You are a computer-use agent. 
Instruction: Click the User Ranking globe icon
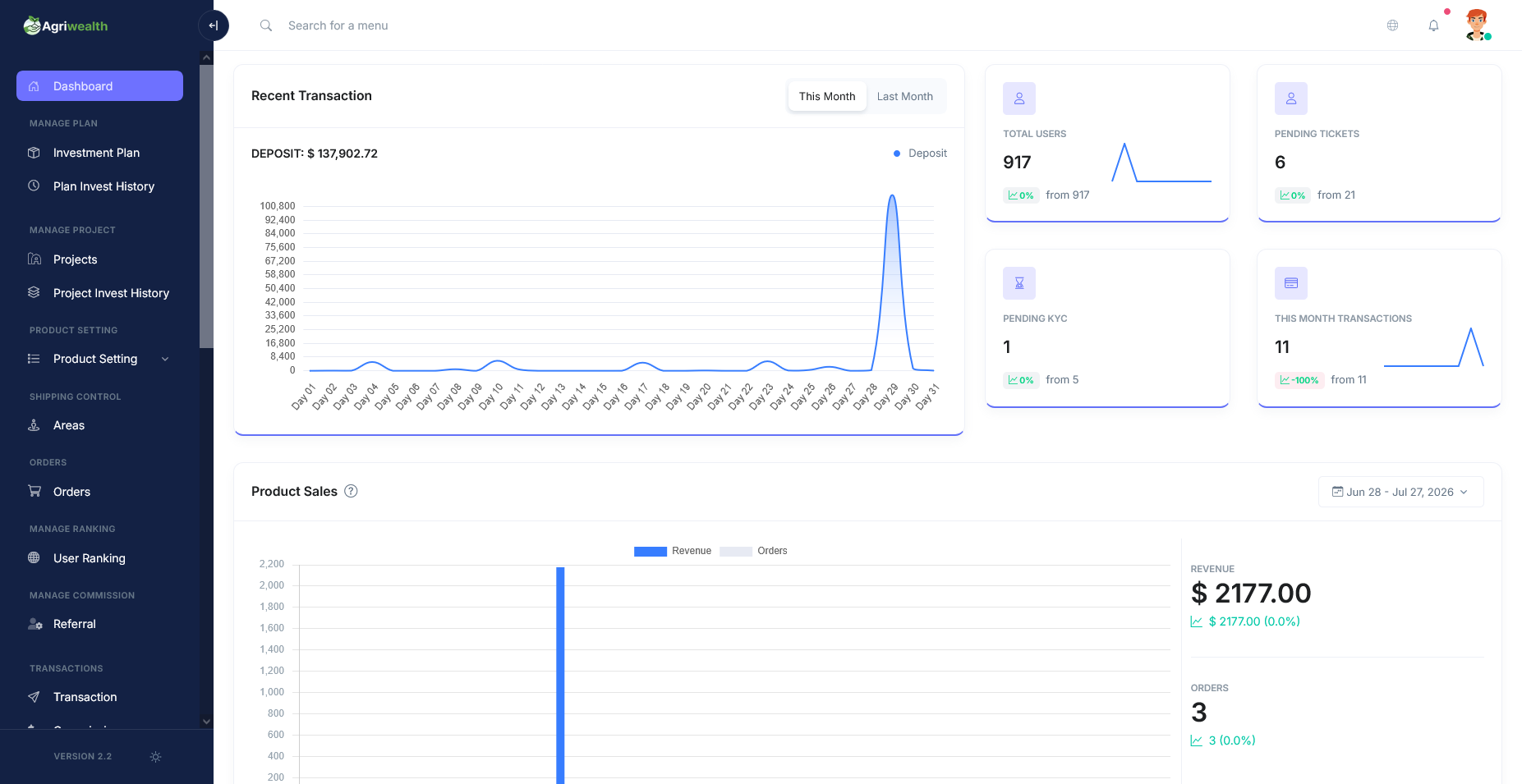tap(34, 557)
